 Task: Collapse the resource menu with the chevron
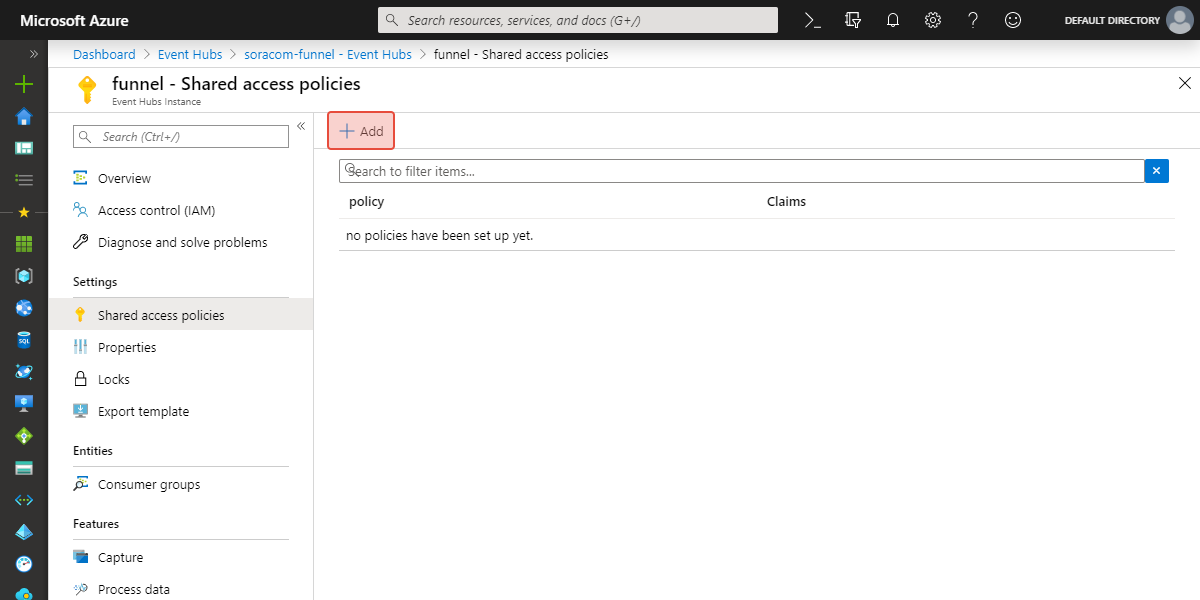pyautogui.click(x=301, y=126)
